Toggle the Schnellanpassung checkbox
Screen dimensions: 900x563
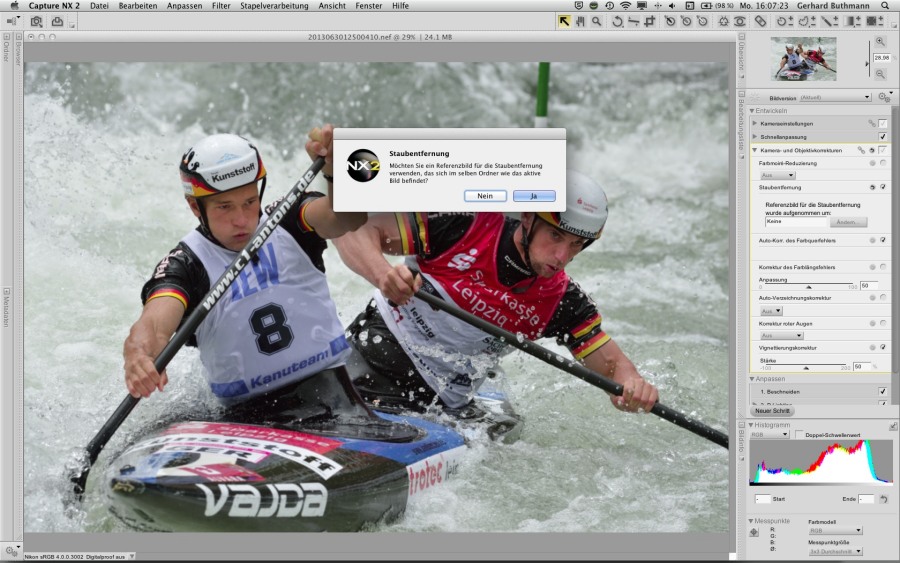point(883,137)
